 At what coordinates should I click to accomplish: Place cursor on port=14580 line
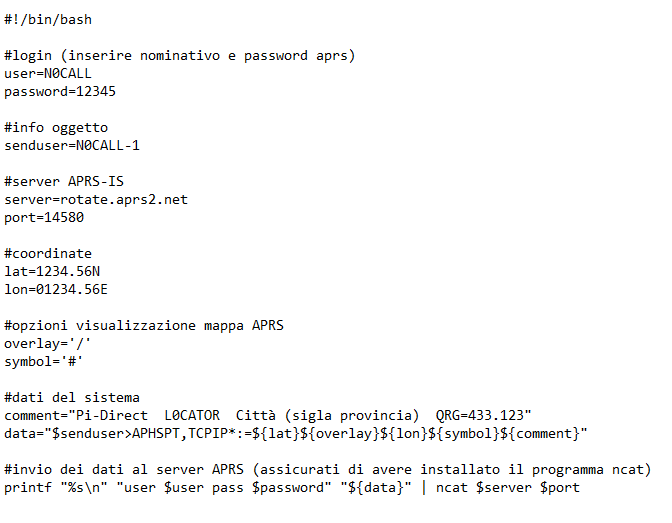[44, 217]
